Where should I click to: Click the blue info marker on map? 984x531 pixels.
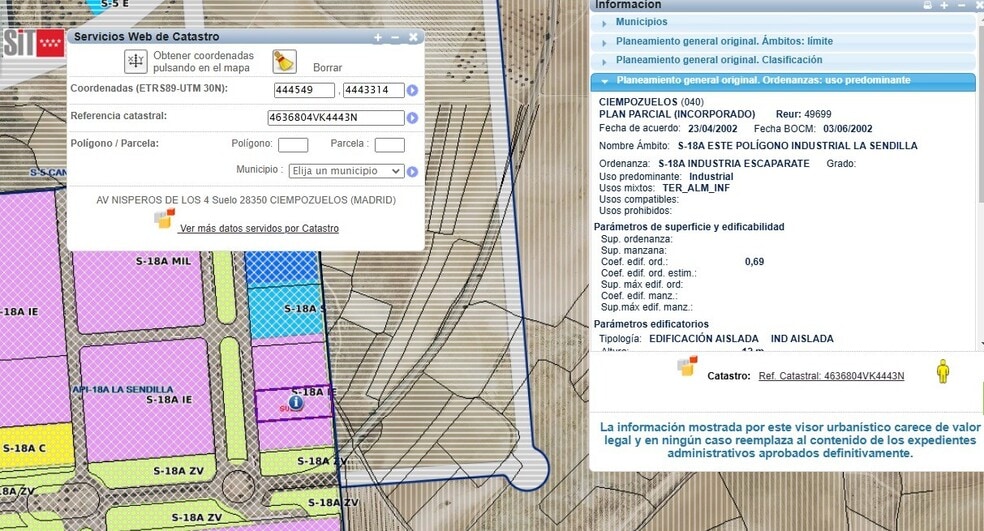coord(296,402)
